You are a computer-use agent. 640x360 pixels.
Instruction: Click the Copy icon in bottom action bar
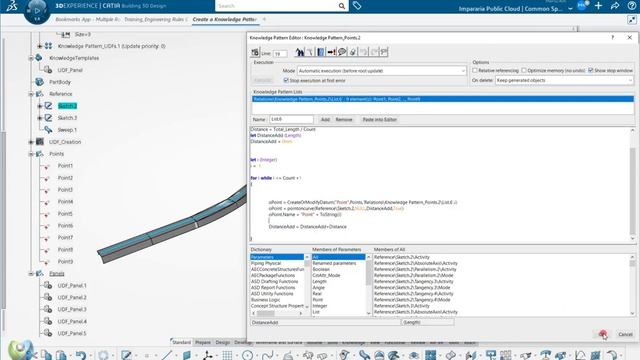(46, 355)
